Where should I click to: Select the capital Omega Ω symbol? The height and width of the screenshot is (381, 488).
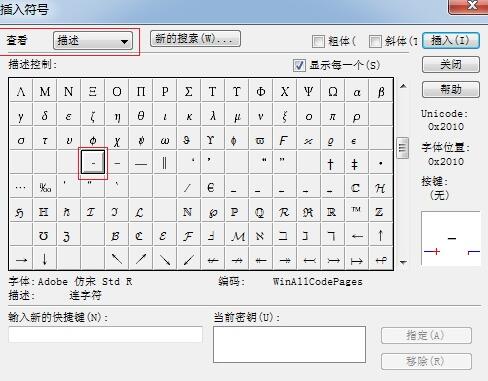tap(332, 91)
